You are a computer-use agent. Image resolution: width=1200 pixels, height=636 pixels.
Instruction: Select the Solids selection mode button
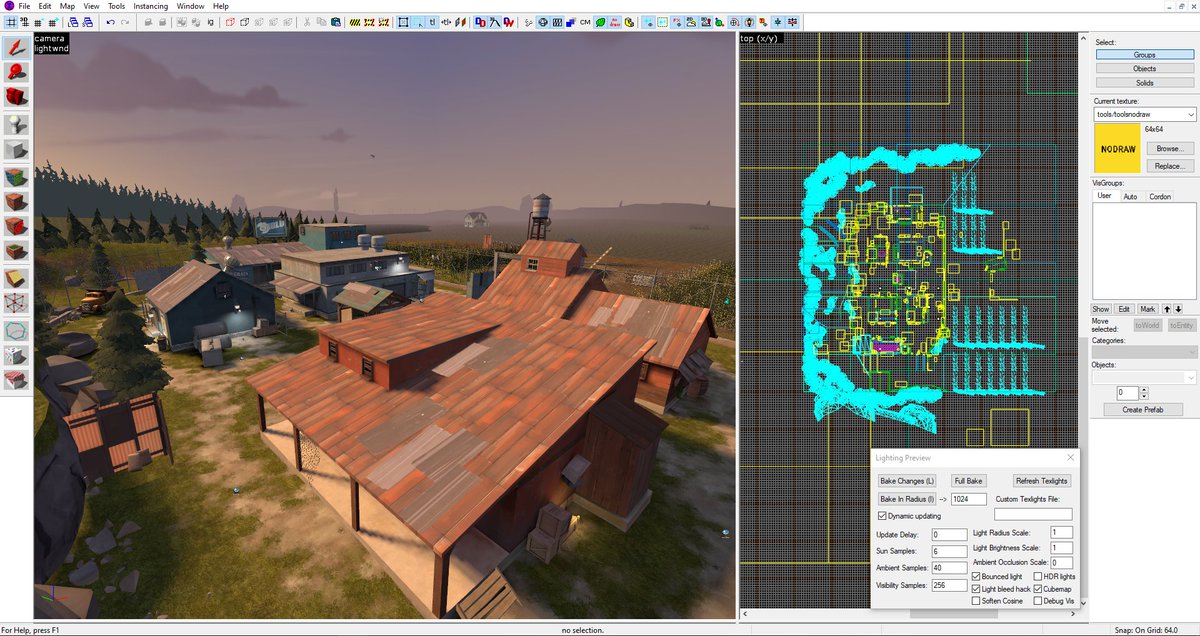1144,83
